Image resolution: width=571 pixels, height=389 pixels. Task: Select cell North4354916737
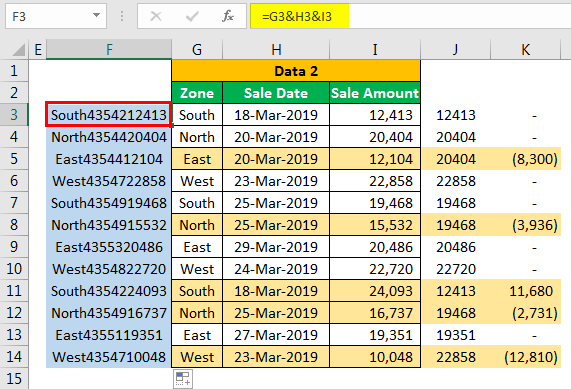(x=109, y=313)
